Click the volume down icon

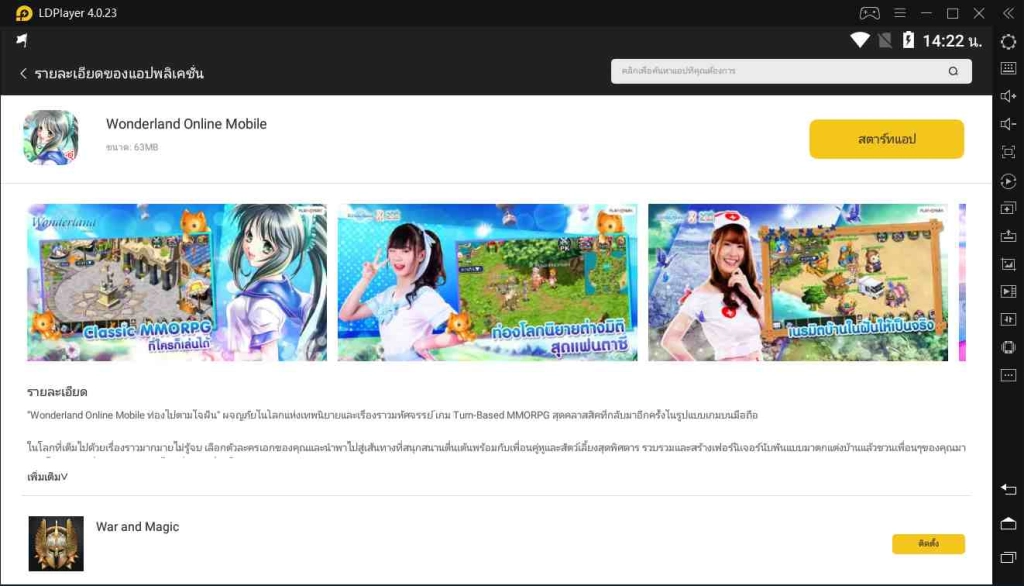(x=1008, y=124)
